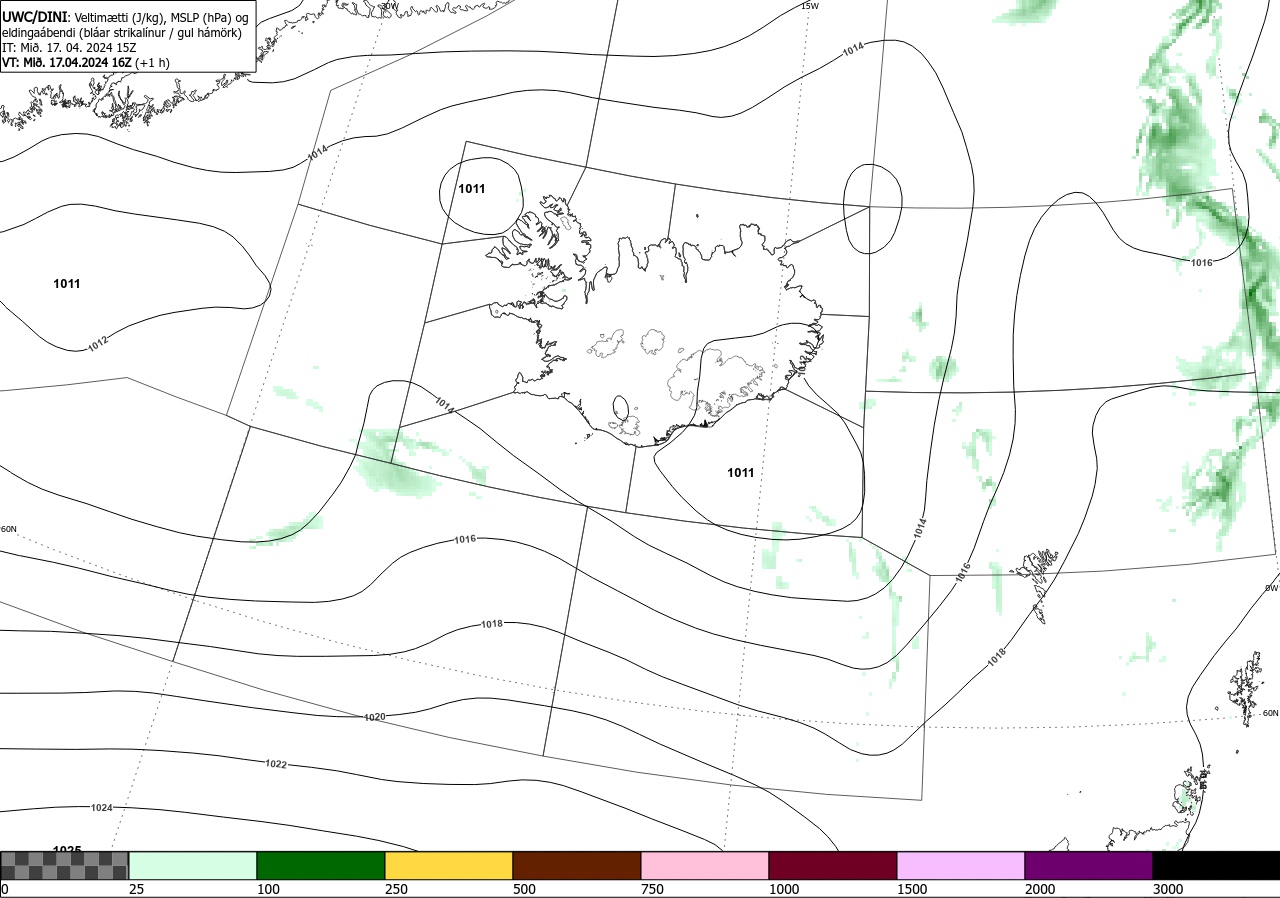Choose the dark purple 2000–3000 legend swatch
The height and width of the screenshot is (898, 1280).
(x=1089, y=865)
